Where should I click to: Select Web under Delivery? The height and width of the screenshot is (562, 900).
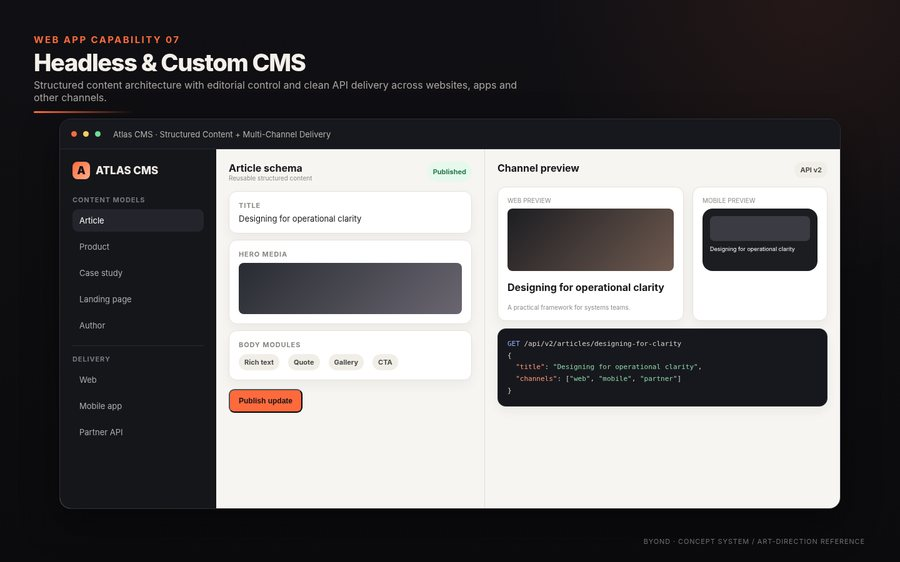tap(138, 380)
